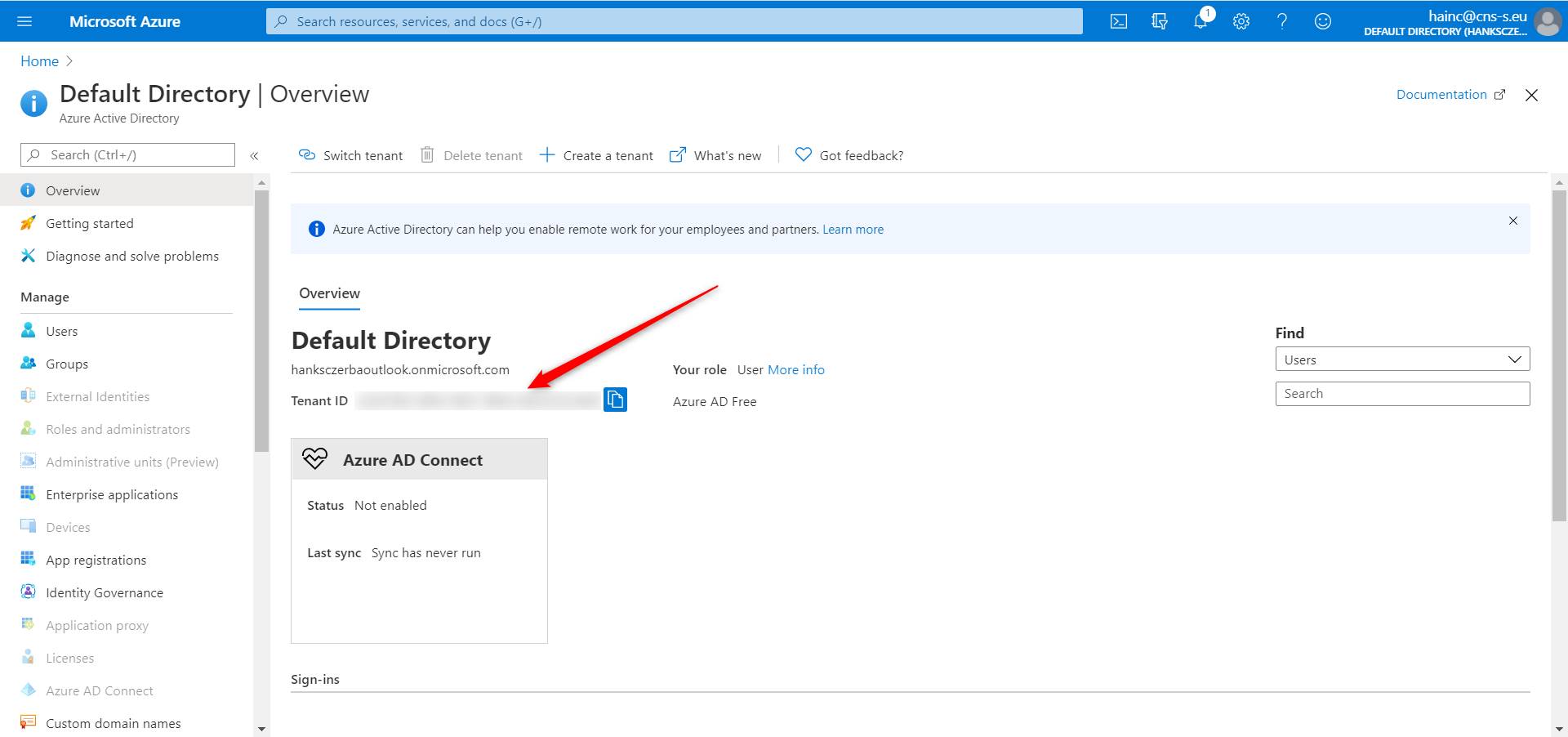Click Sync has never run text
This screenshot has width=1568, height=737.
(x=426, y=552)
